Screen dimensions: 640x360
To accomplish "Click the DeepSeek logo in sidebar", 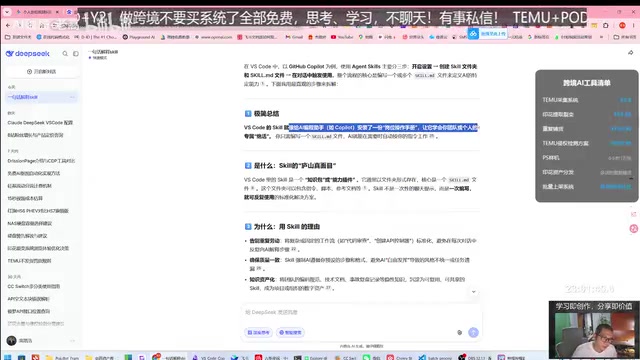I will click(28, 53).
